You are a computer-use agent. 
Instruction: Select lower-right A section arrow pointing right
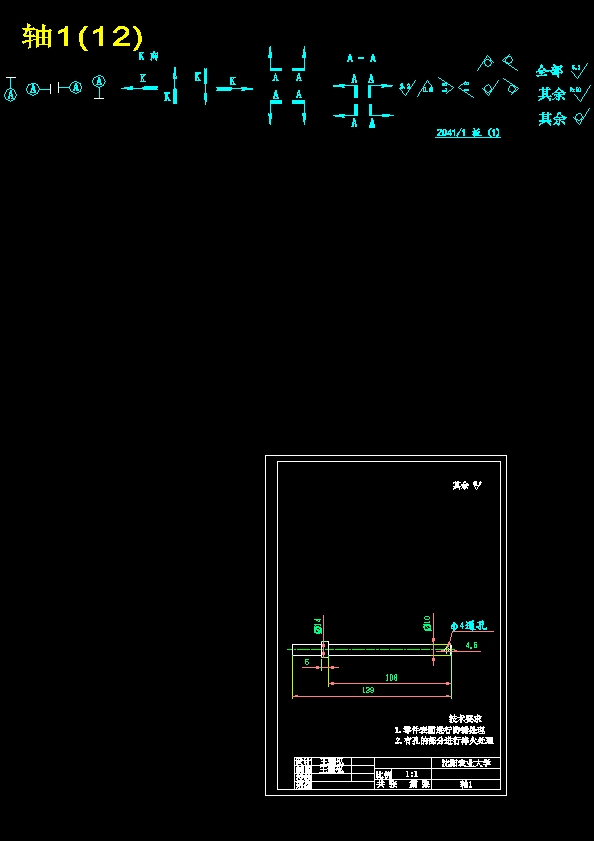[380, 116]
